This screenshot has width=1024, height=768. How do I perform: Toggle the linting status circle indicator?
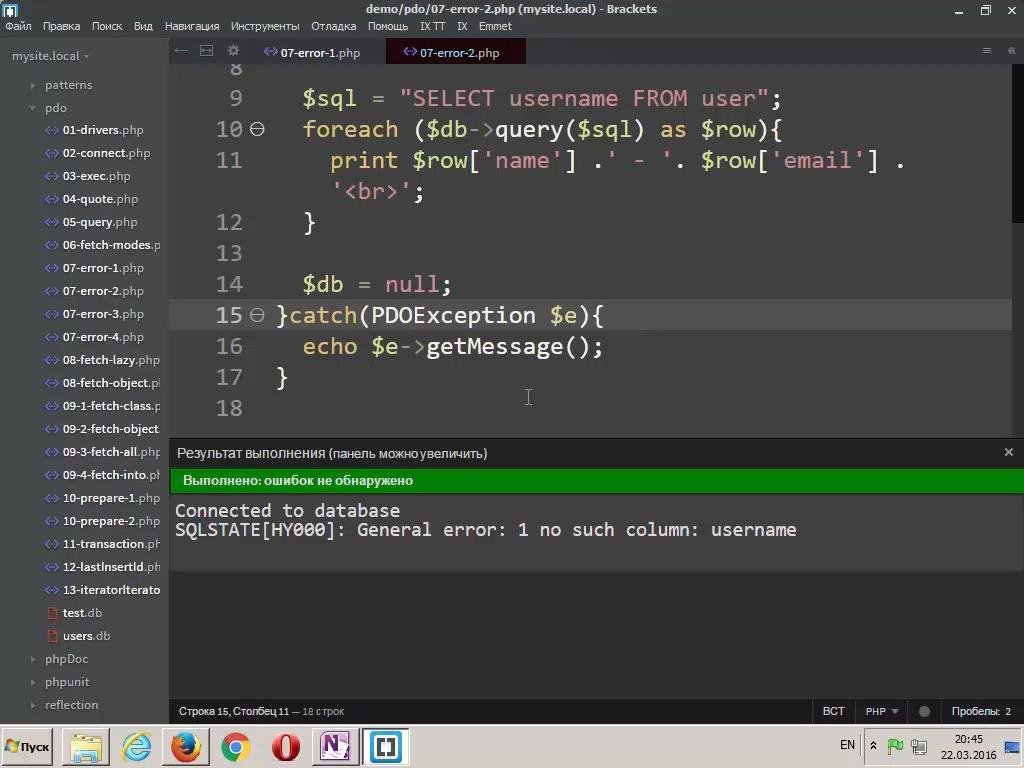pyautogui.click(x=924, y=712)
